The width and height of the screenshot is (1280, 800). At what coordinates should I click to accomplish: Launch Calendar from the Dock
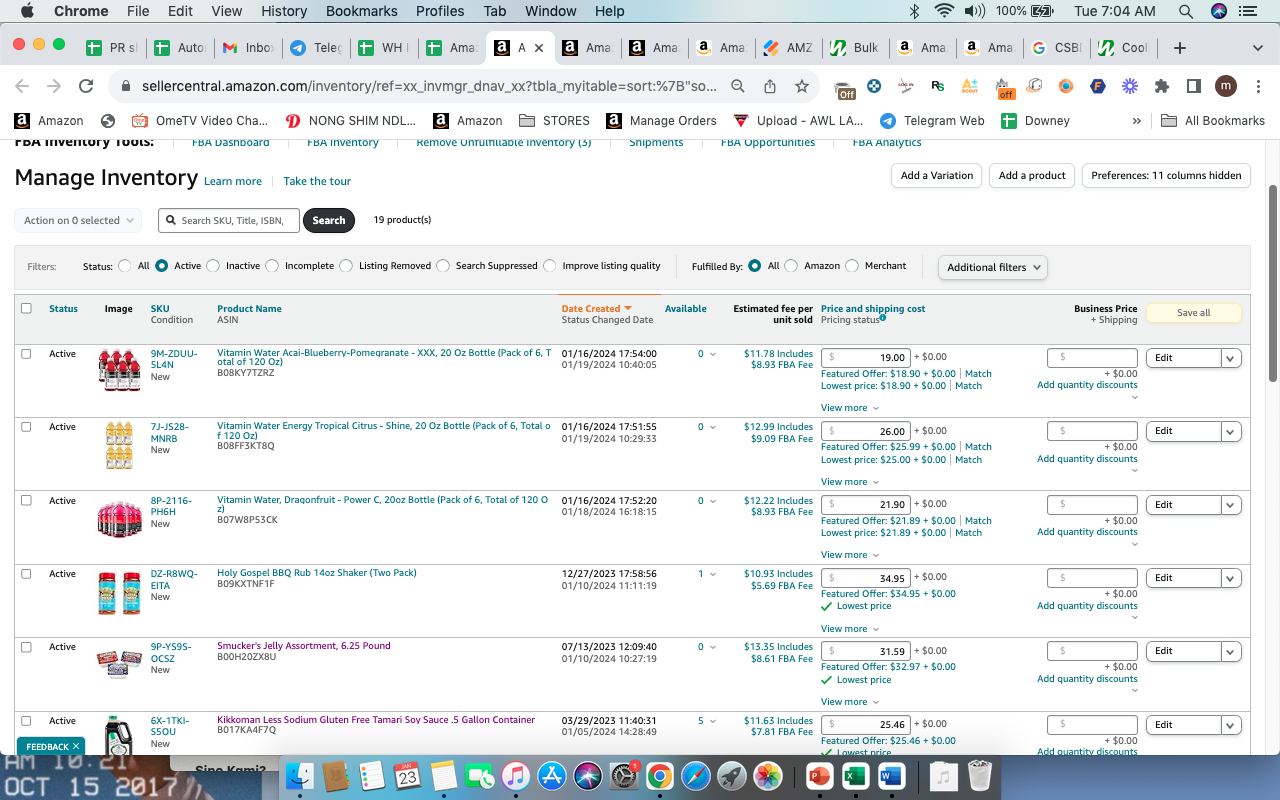[407, 776]
